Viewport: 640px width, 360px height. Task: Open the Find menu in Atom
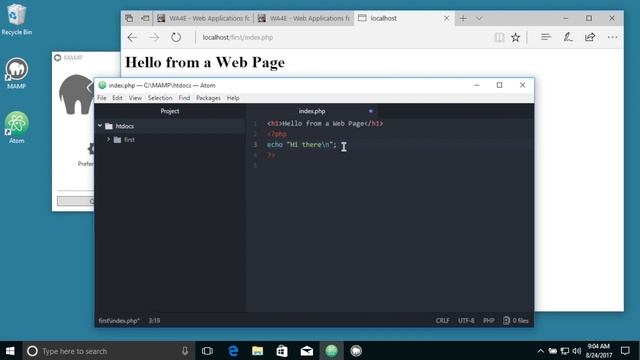click(x=184, y=98)
